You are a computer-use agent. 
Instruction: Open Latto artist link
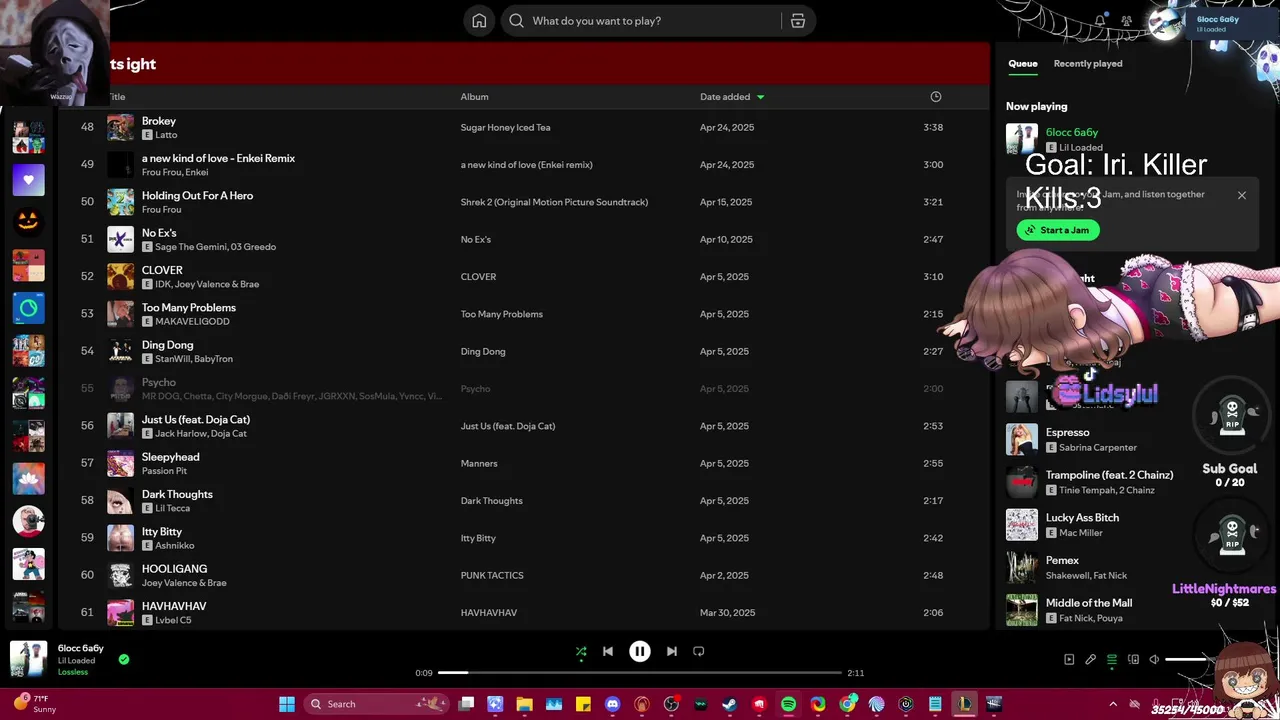[166, 135]
